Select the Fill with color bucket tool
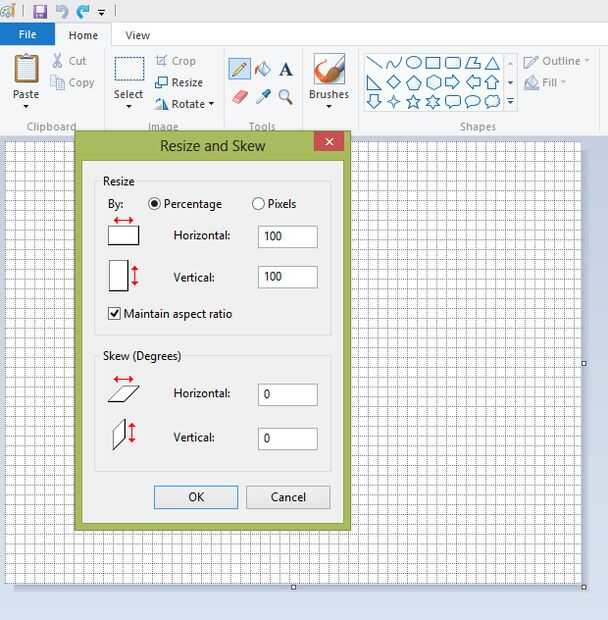This screenshot has width=608, height=620. click(262, 69)
